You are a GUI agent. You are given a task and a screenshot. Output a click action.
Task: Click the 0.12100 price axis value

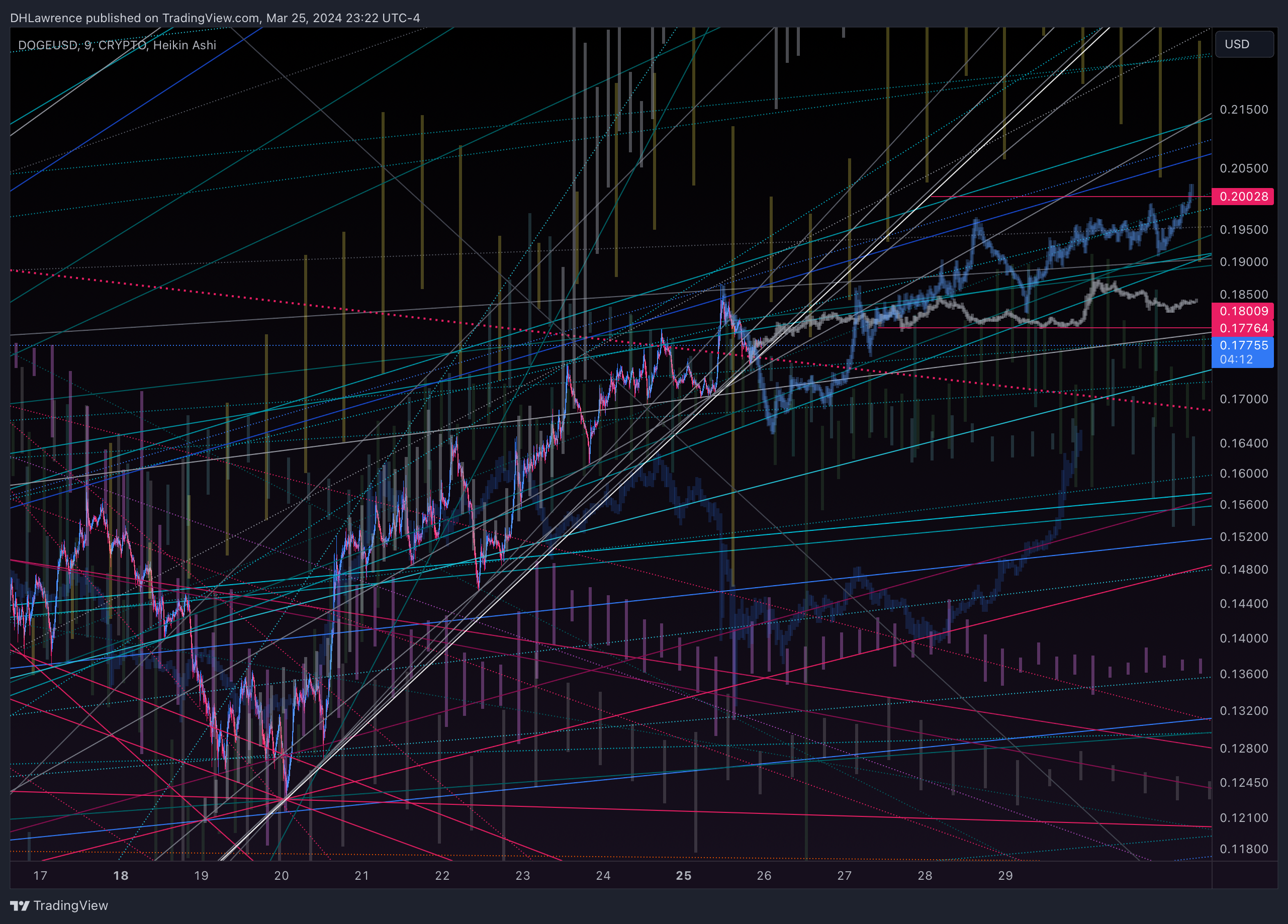(x=1244, y=818)
